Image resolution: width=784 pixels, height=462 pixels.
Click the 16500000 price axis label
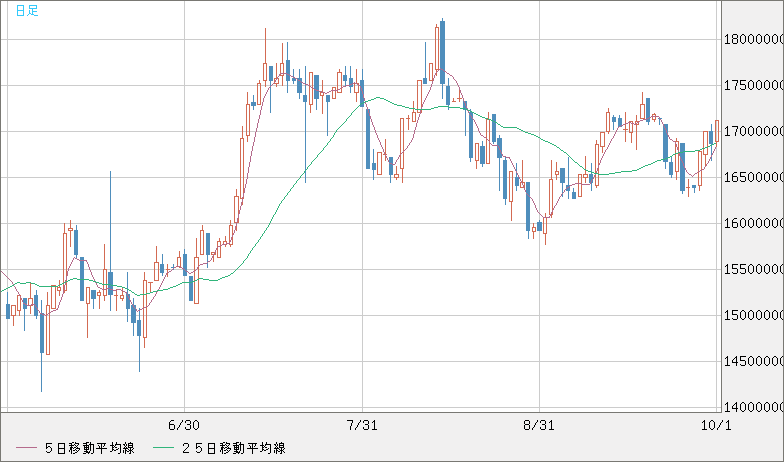click(x=751, y=177)
